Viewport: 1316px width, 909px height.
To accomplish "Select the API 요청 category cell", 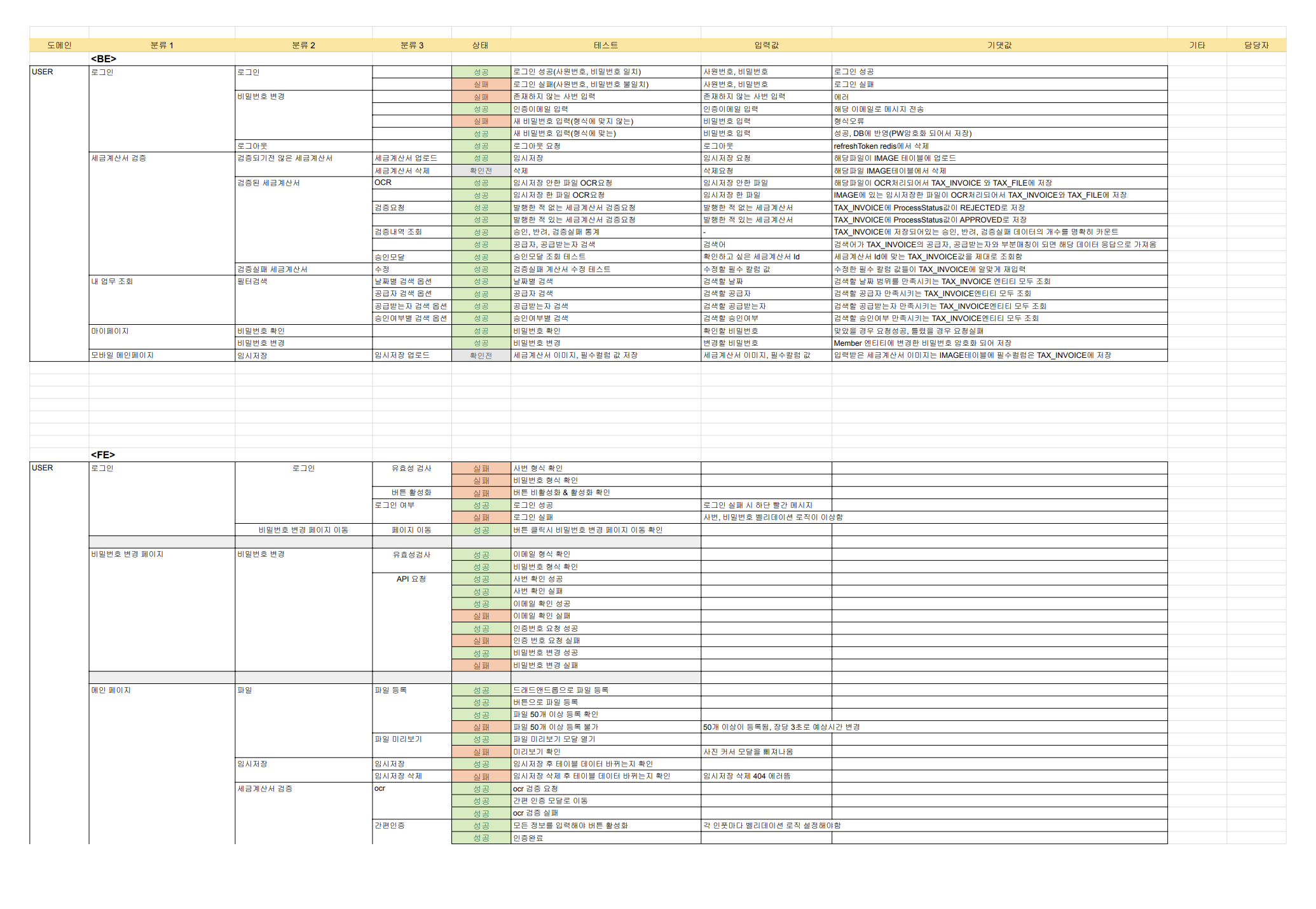I will coord(411,579).
